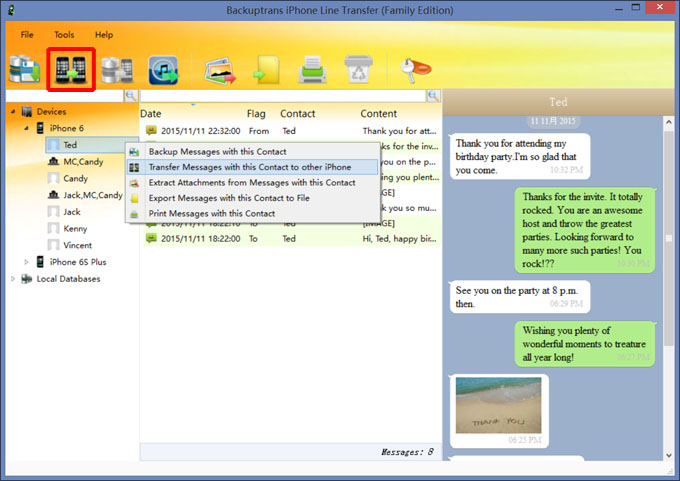The image size is (680, 481).
Task: Select the Local Databases item
Action: click(68, 279)
